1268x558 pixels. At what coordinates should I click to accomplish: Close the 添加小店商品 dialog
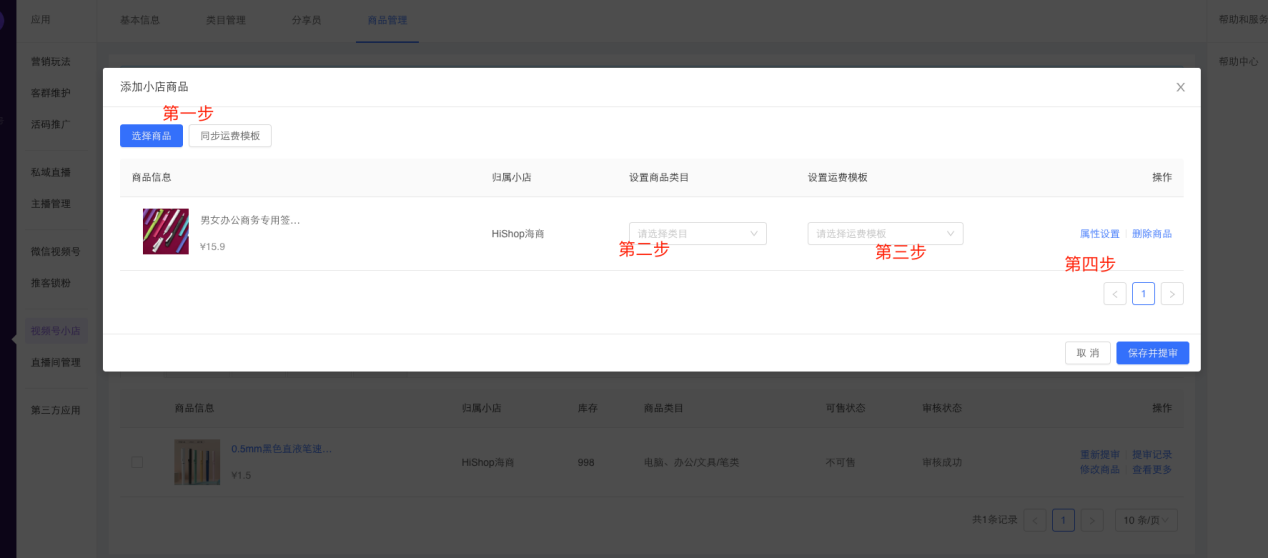[1180, 87]
